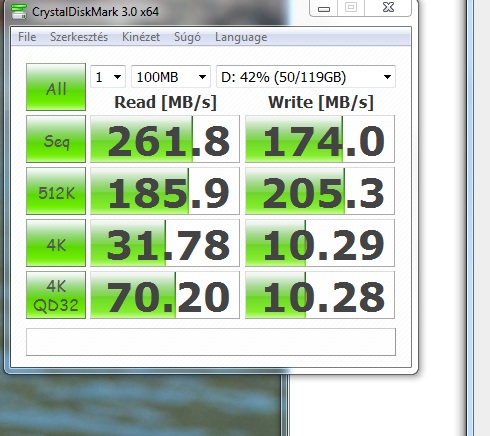Minimize the CrystalDiskMark window

(324, 8)
